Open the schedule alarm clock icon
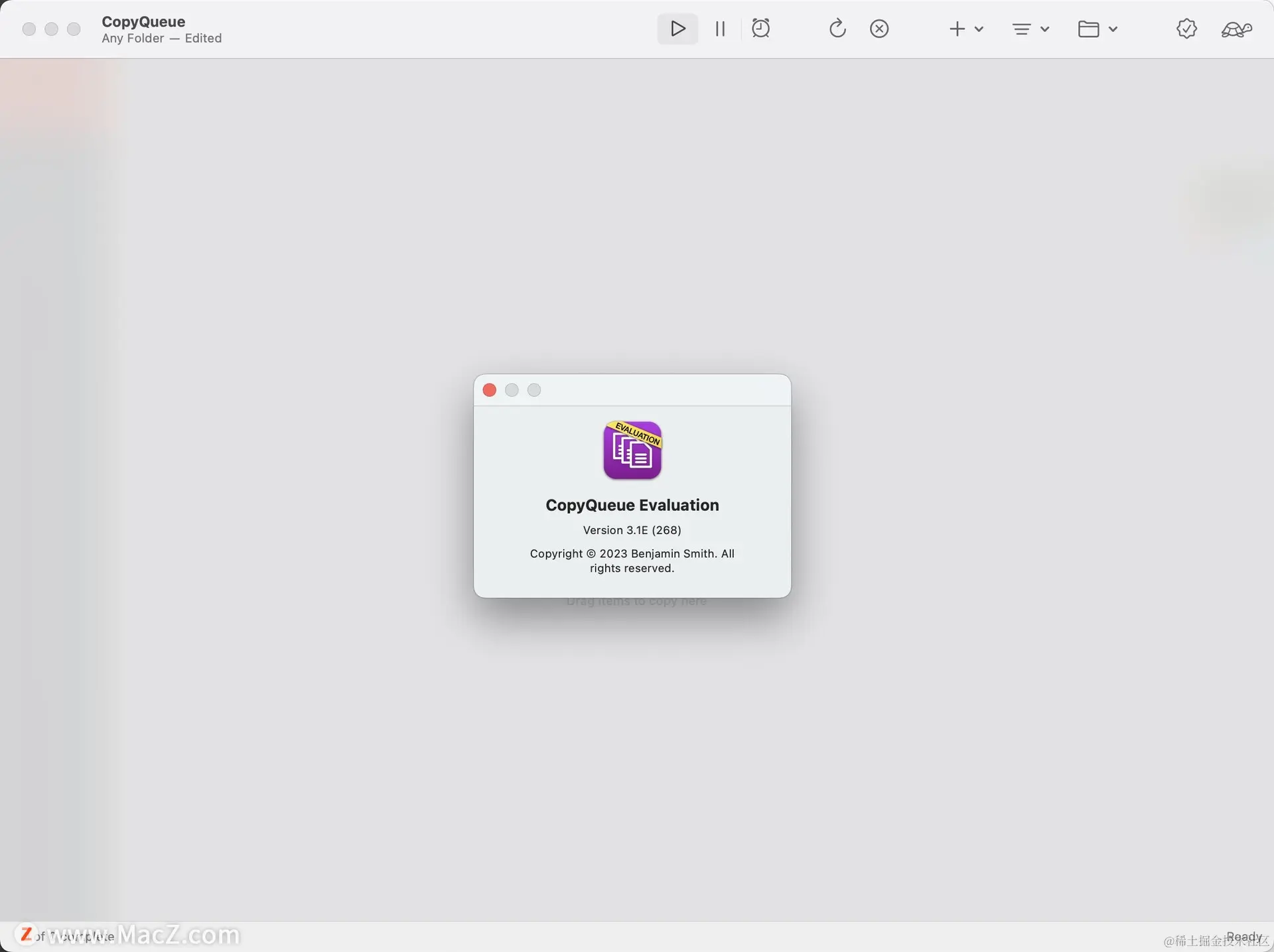1274x952 pixels. click(x=760, y=29)
